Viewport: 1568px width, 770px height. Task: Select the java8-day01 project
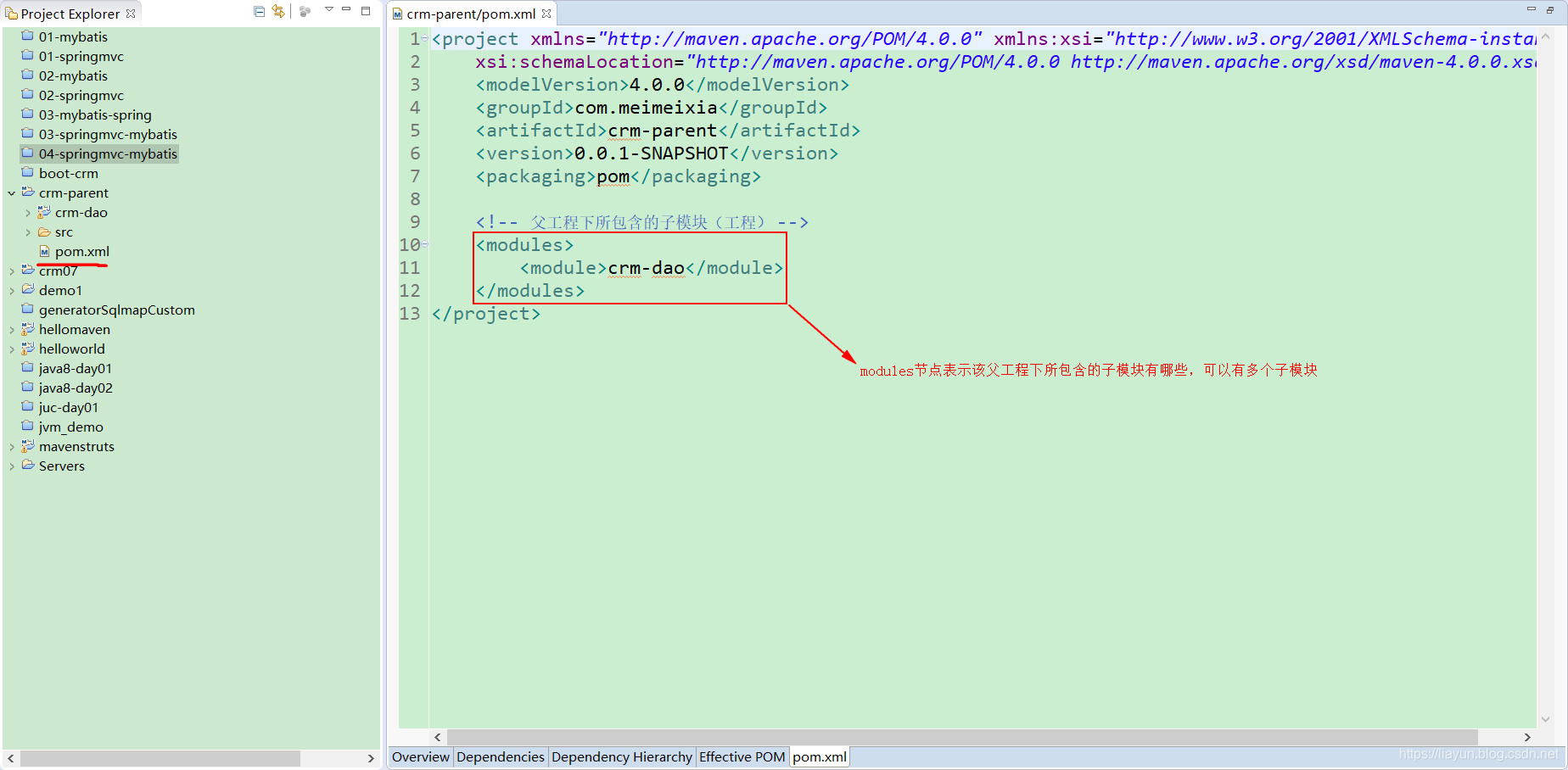click(76, 368)
